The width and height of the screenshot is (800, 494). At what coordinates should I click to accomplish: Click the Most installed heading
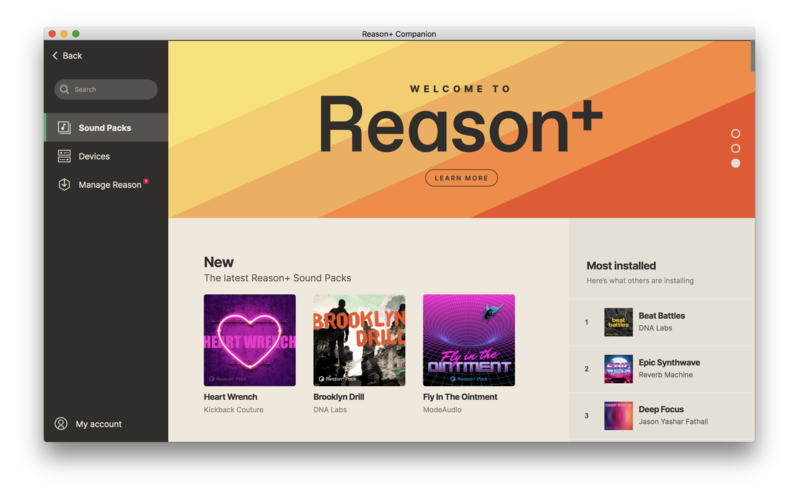tap(621, 266)
